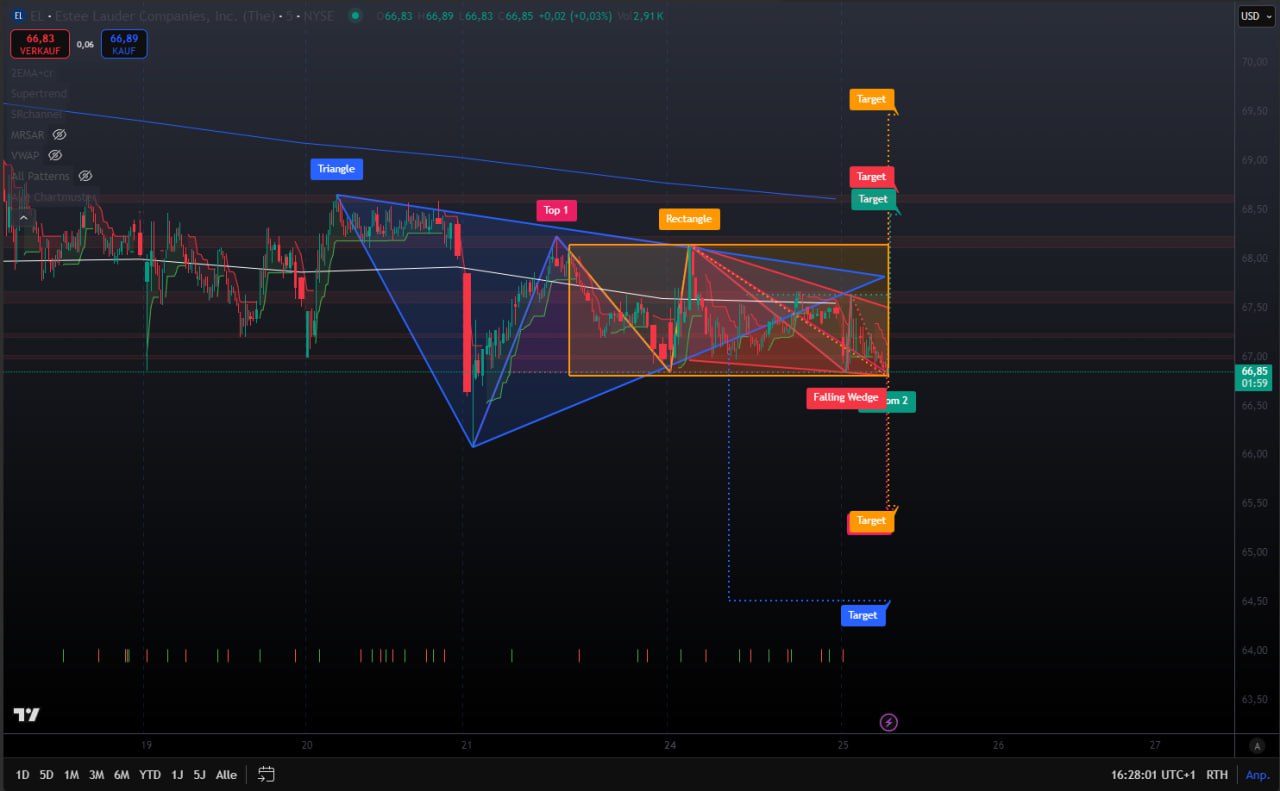Image resolution: width=1280 pixels, height=791 pixels.
Task: Click the current price marker 66,85
Action: 1254,371
